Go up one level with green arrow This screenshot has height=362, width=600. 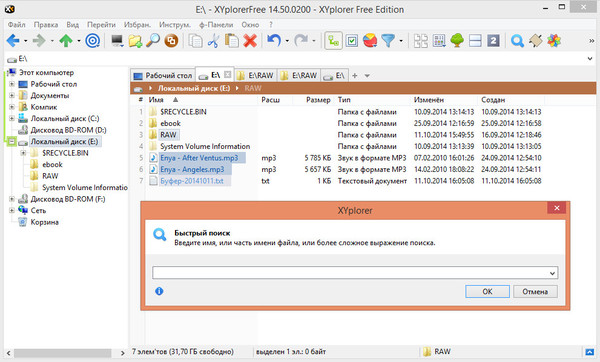(x=66, y=40)
